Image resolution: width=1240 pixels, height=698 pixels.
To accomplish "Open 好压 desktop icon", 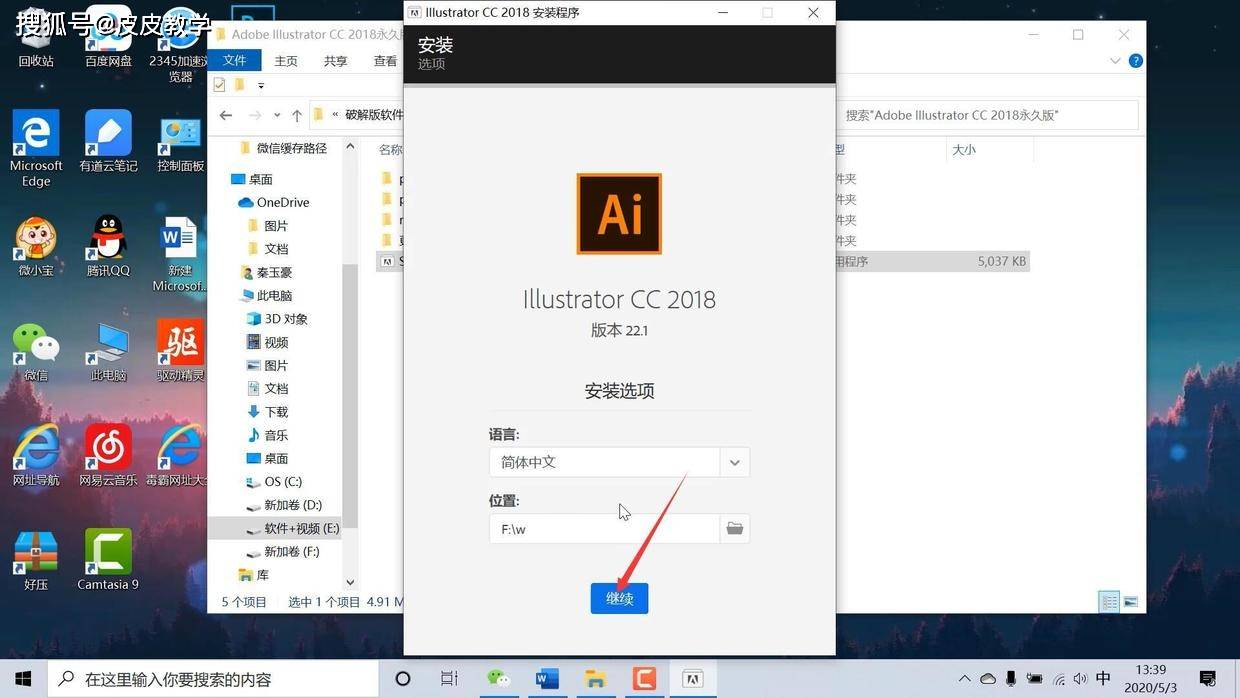I will [x=36, y=560].
